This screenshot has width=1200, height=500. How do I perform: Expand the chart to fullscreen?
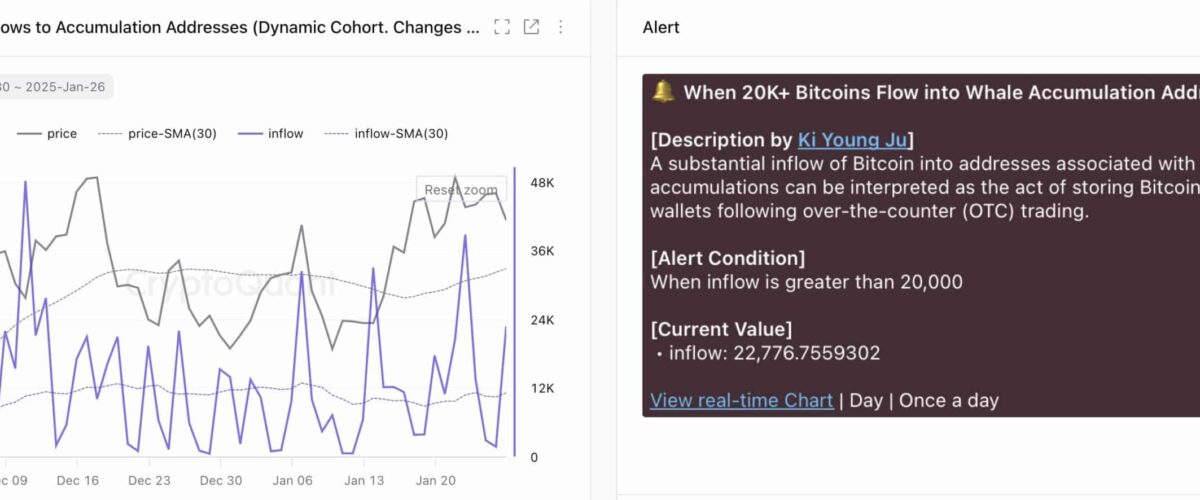(502, 27)
